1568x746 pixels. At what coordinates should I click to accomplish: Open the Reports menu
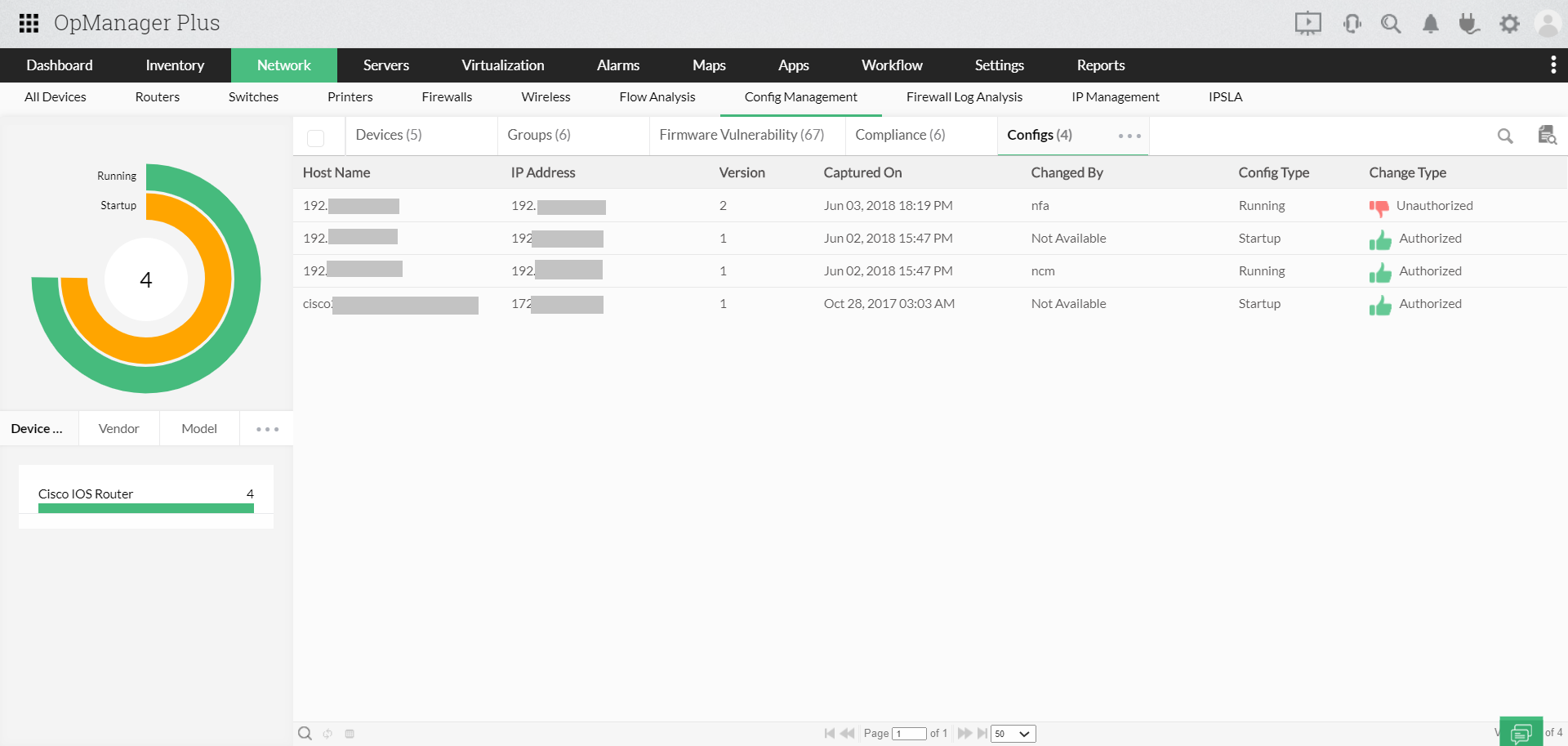tap(1100, 65)
